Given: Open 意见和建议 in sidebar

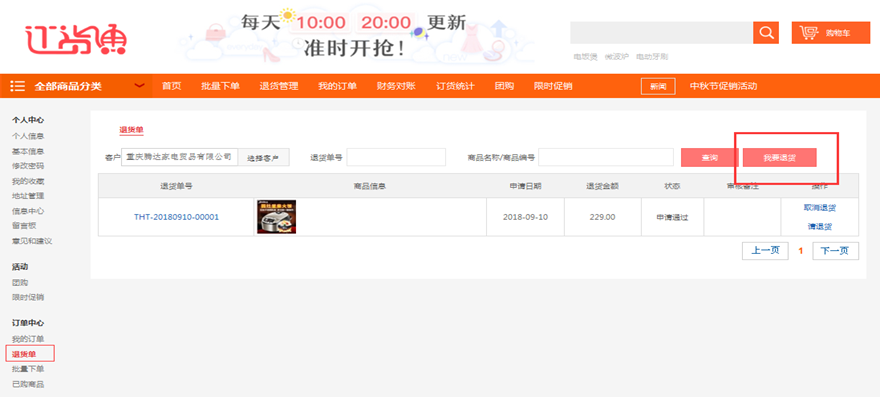Looking at the screenshot, I should click(32, 241).
